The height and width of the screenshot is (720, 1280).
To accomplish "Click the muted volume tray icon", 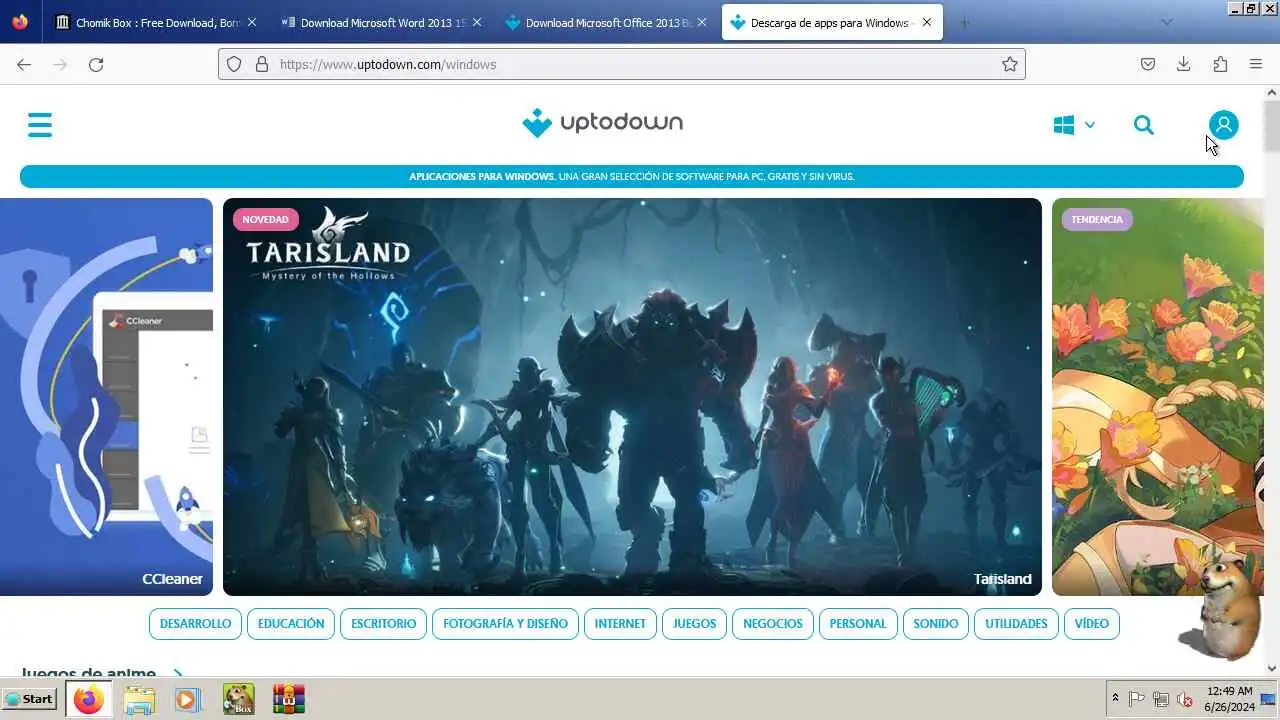I will coord(1185,699).
